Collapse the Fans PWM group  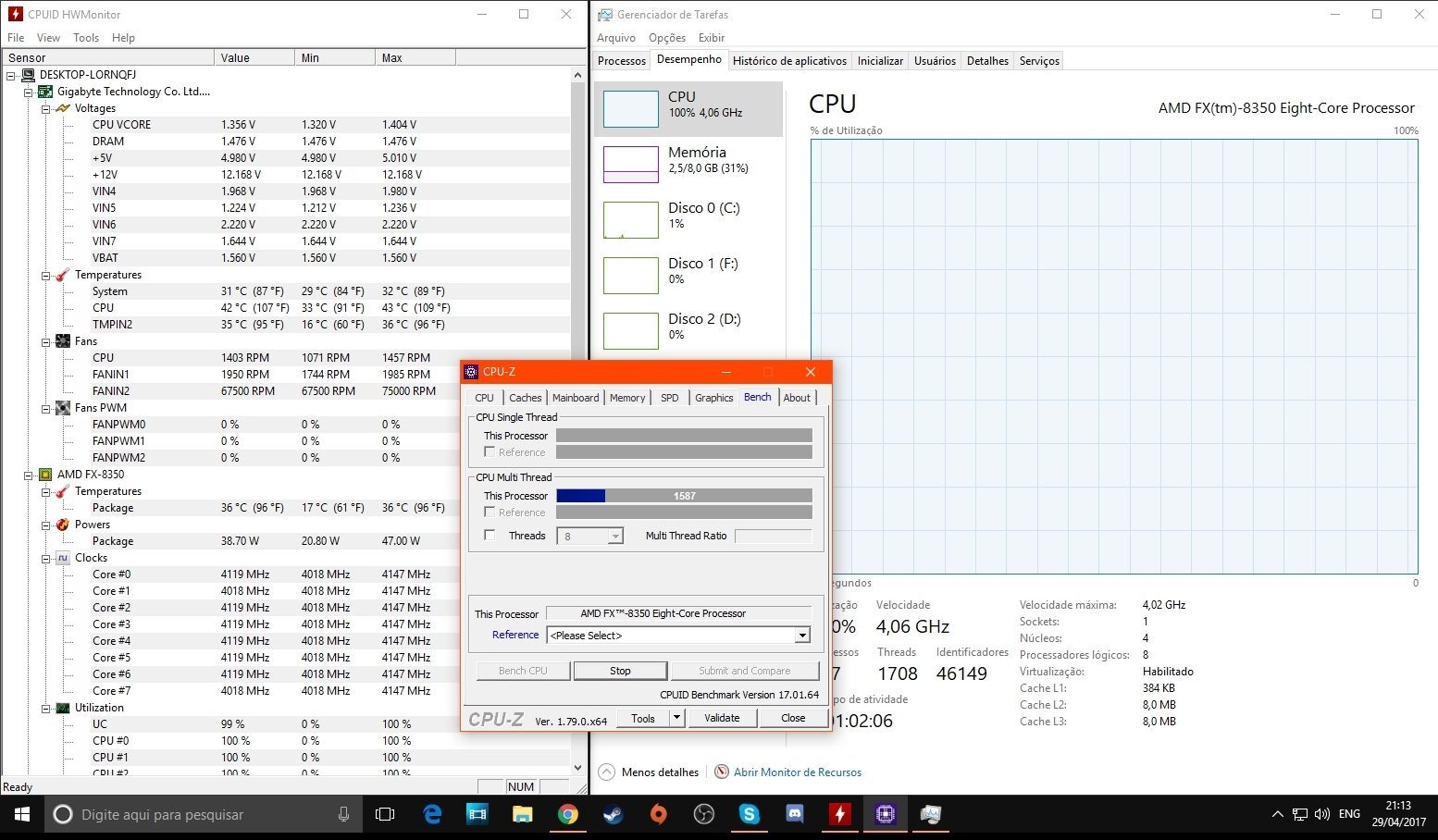(x=45, y=408)
